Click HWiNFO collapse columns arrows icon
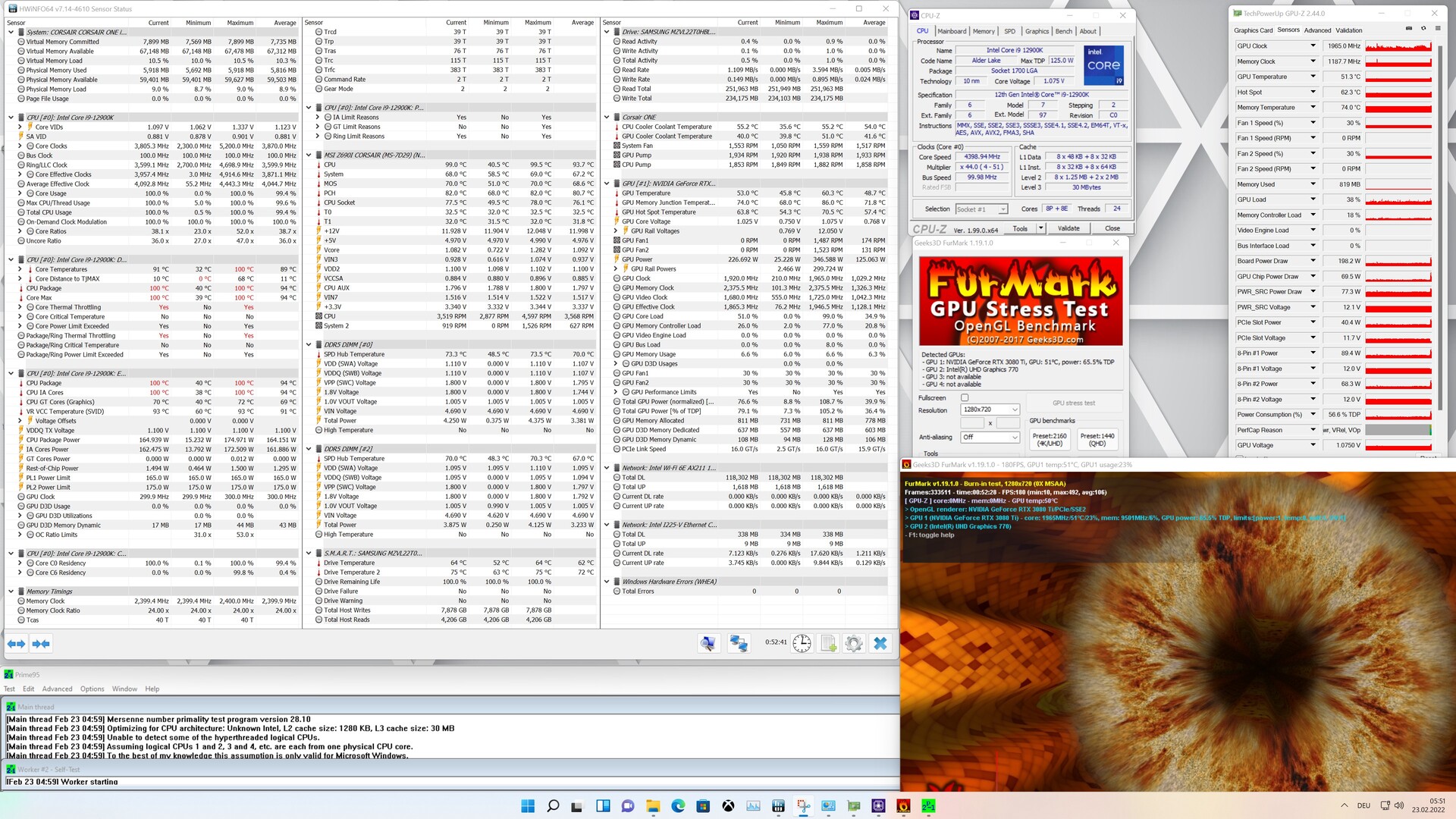 [x=41, y=644]
